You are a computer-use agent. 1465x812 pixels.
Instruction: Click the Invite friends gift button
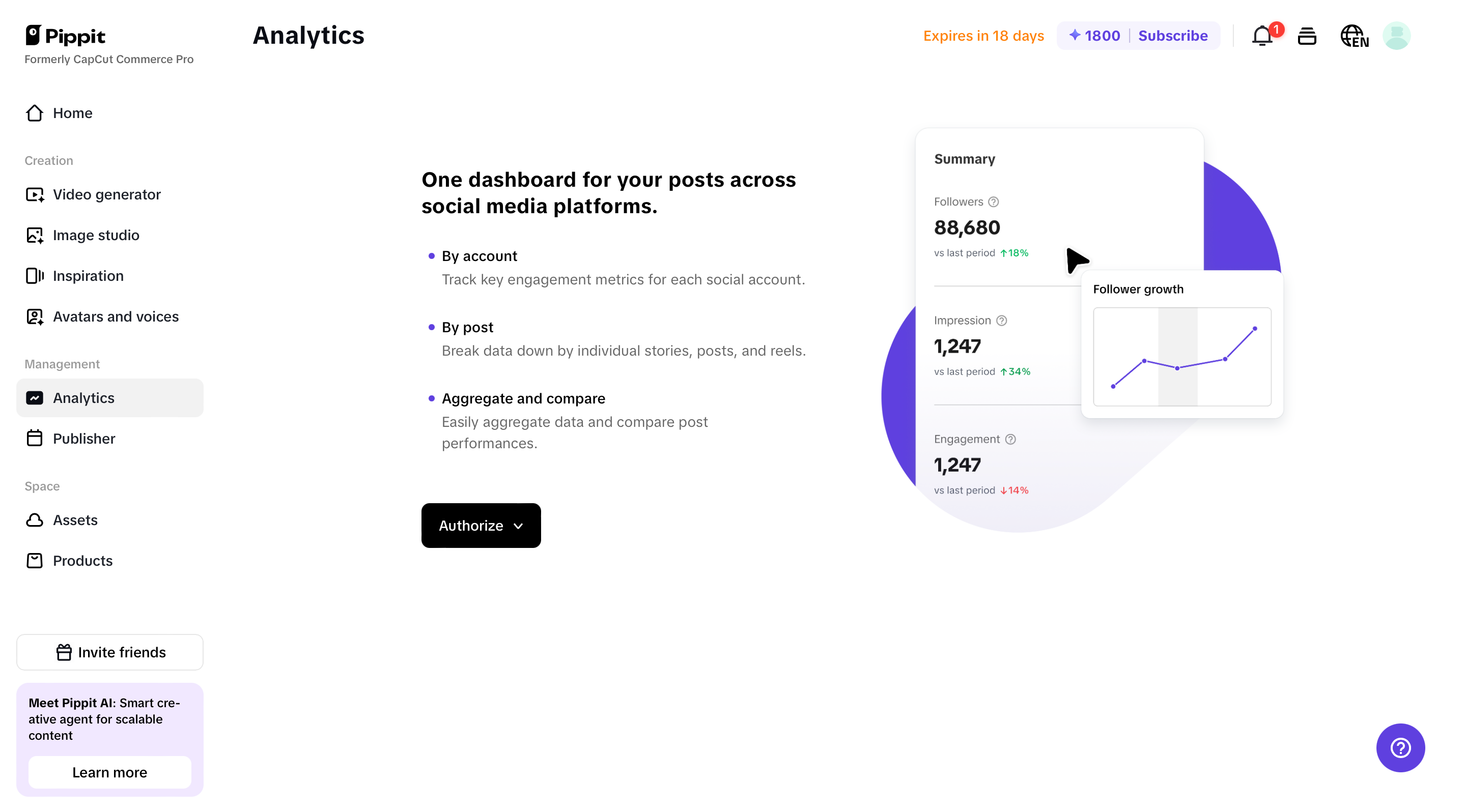click(110, 652)
